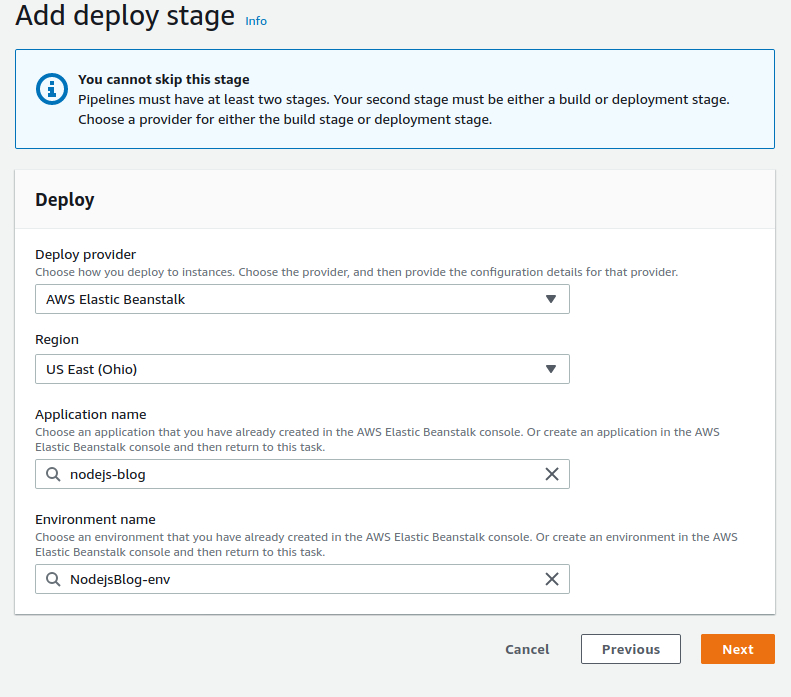Screen dimensions: 791x697
Task: Focus the Application name text field
Action: tap(300, 474)
